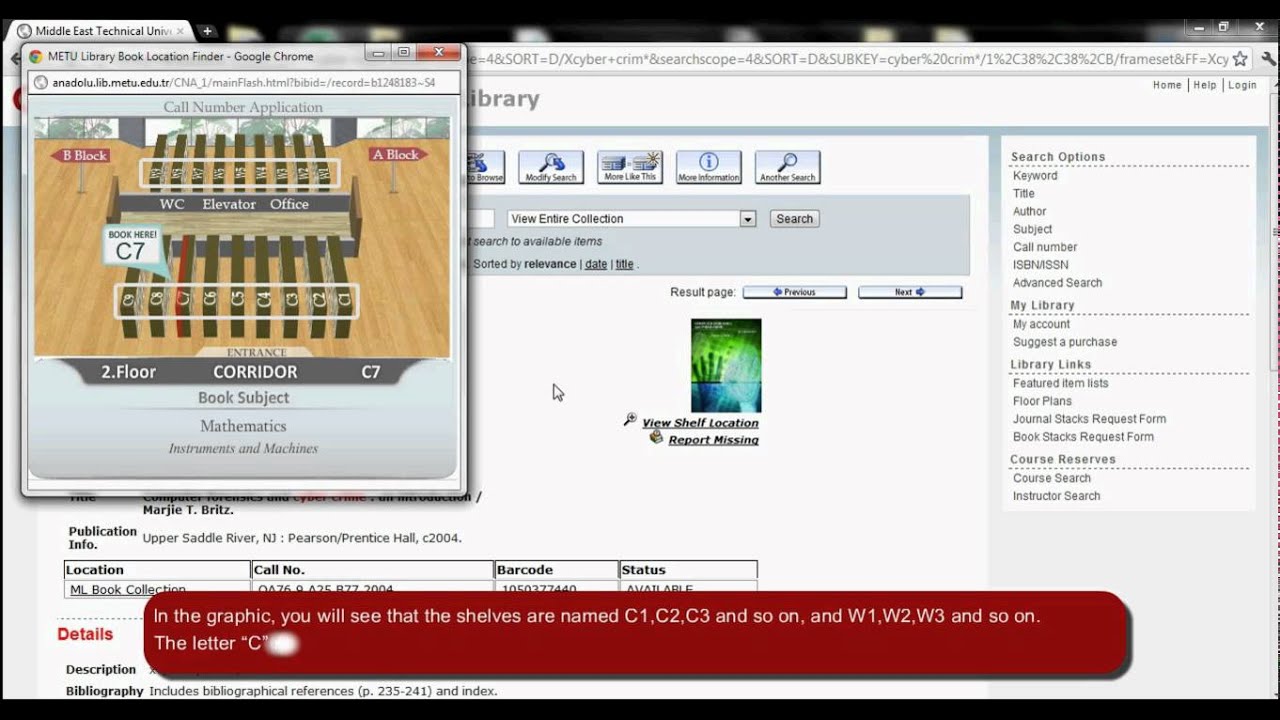
Task: Open Featured item lists link
Action: (1060, 383)
